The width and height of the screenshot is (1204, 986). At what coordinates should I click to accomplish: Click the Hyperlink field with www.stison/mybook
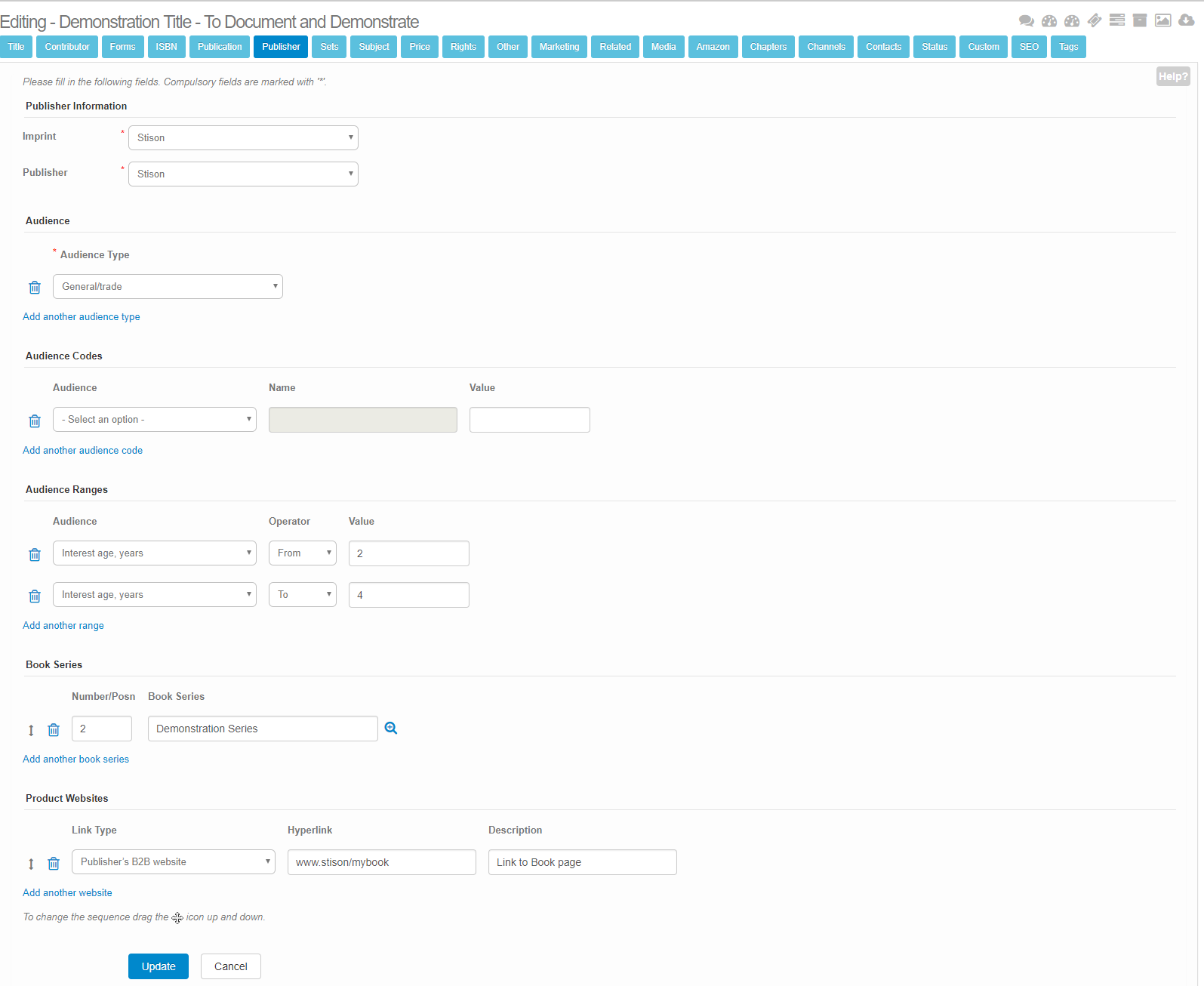point(381,862)
